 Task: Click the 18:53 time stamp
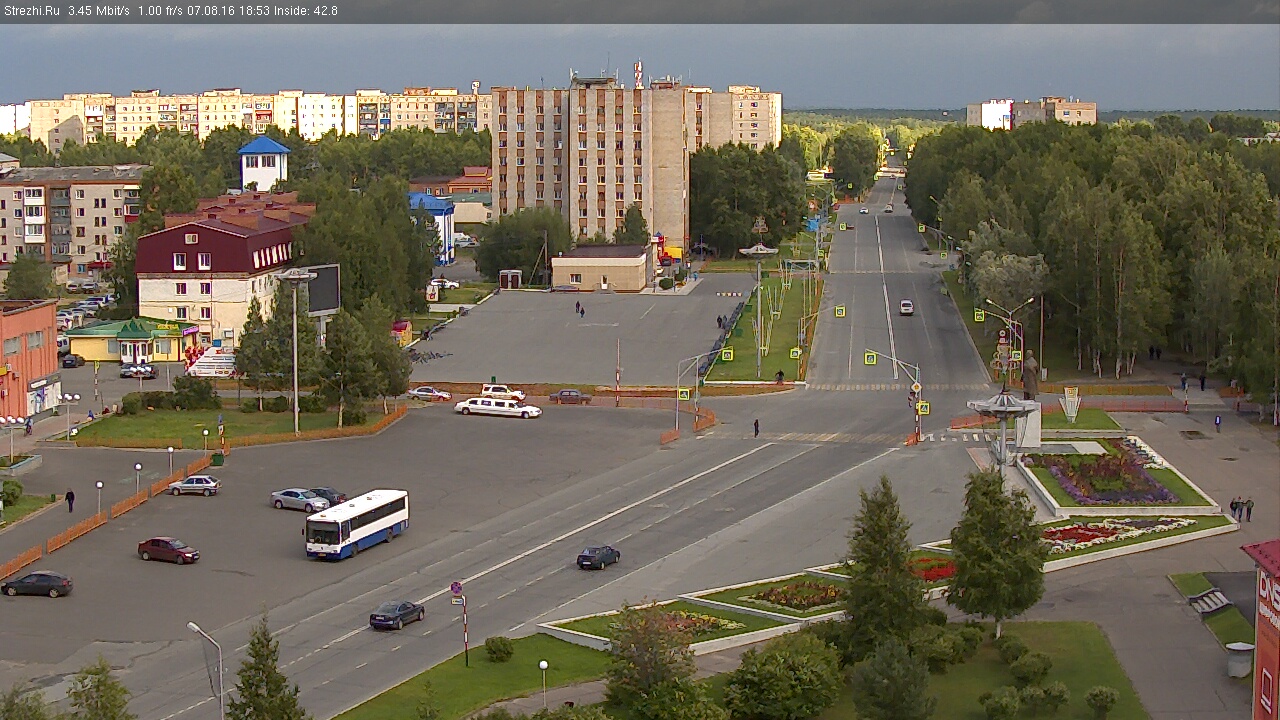254,11
